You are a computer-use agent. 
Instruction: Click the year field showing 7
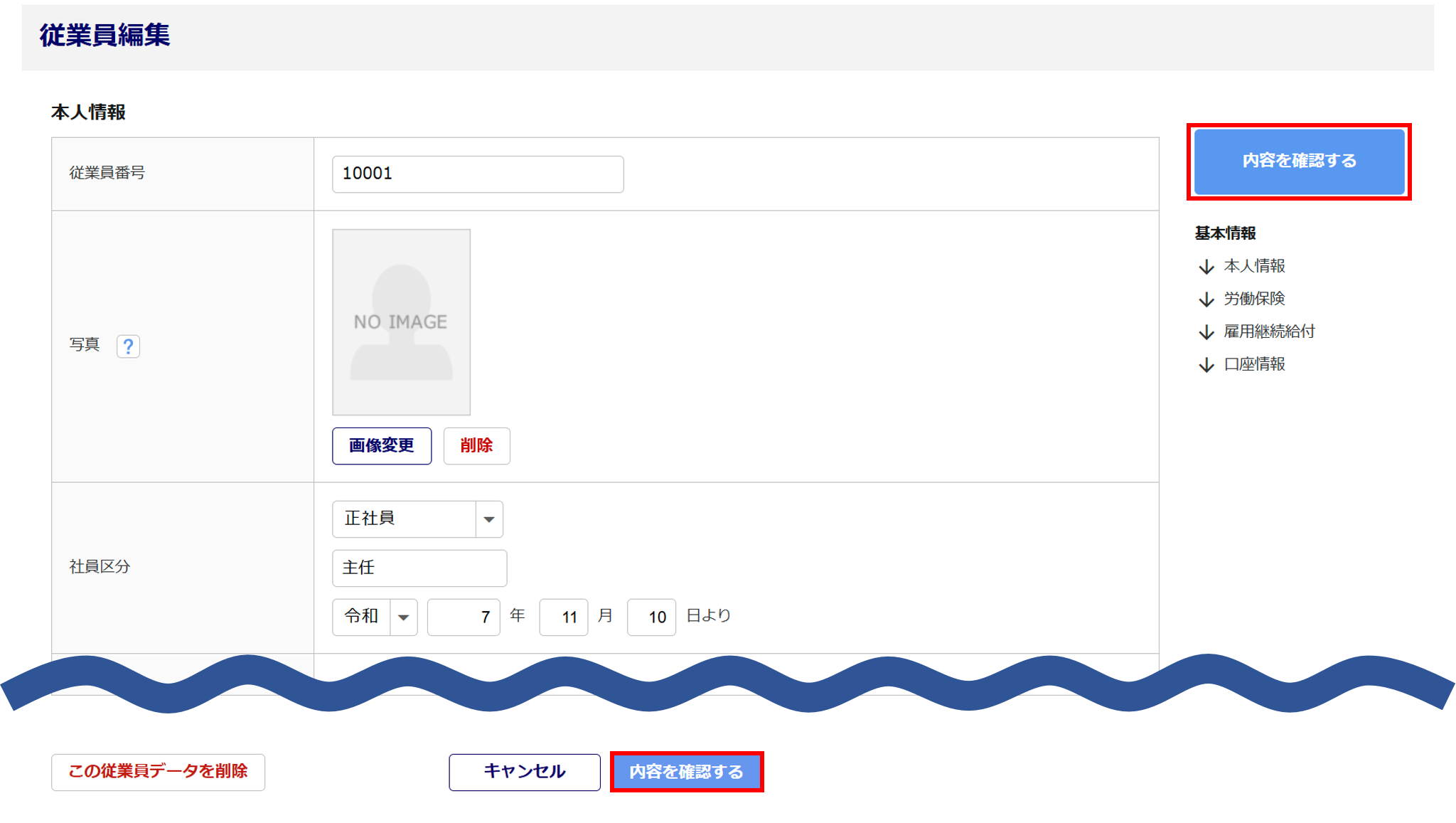pos(464,617)
